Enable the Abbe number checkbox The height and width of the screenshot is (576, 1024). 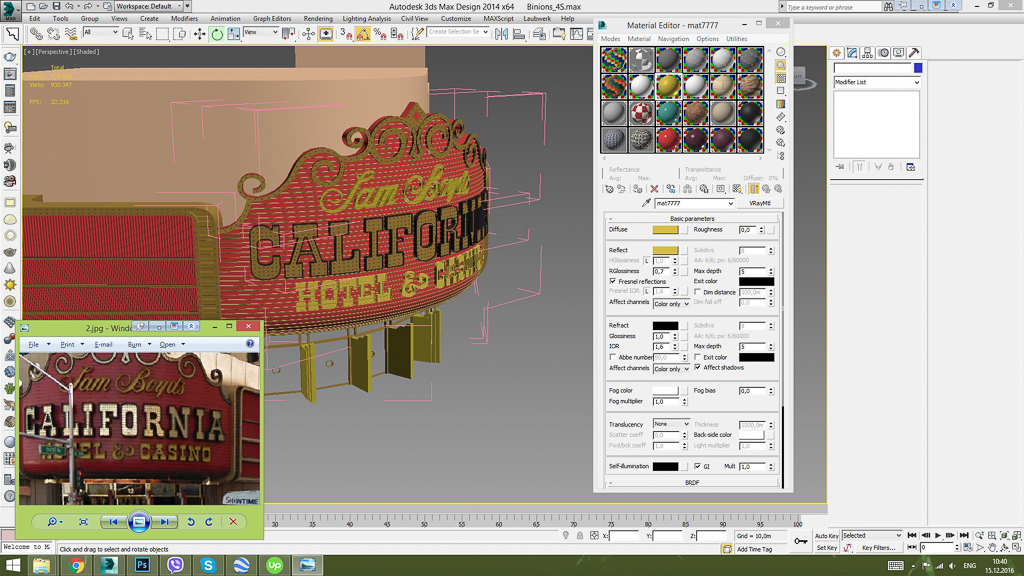613,357
